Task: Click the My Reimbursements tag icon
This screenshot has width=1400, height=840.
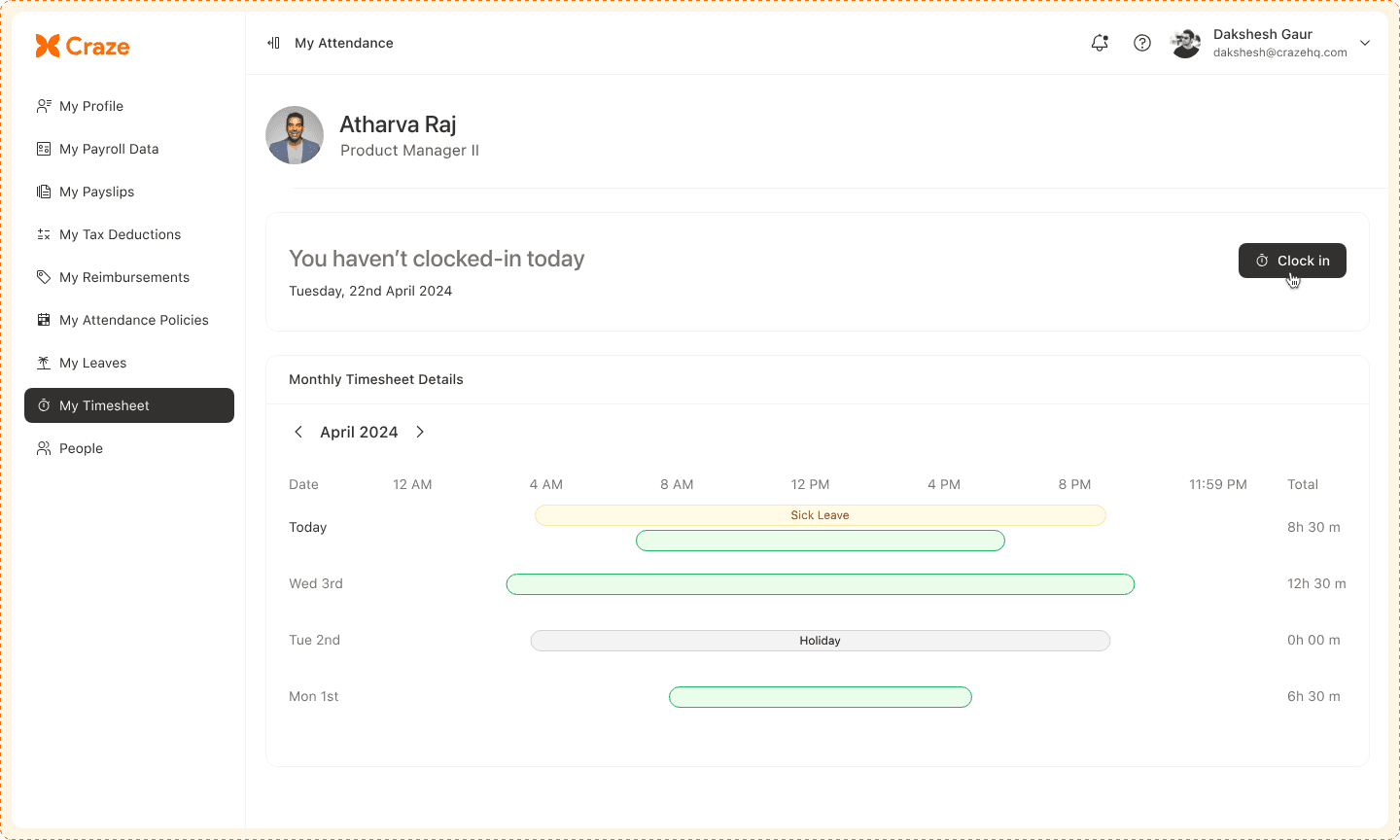Action: (x=44, y=277)
